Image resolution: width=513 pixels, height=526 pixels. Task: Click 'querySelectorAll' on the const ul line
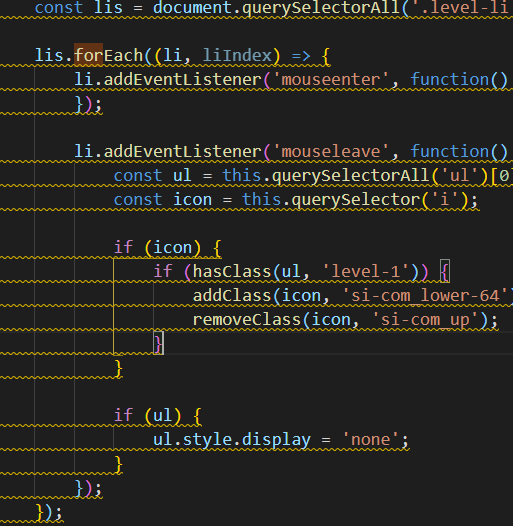351,175
